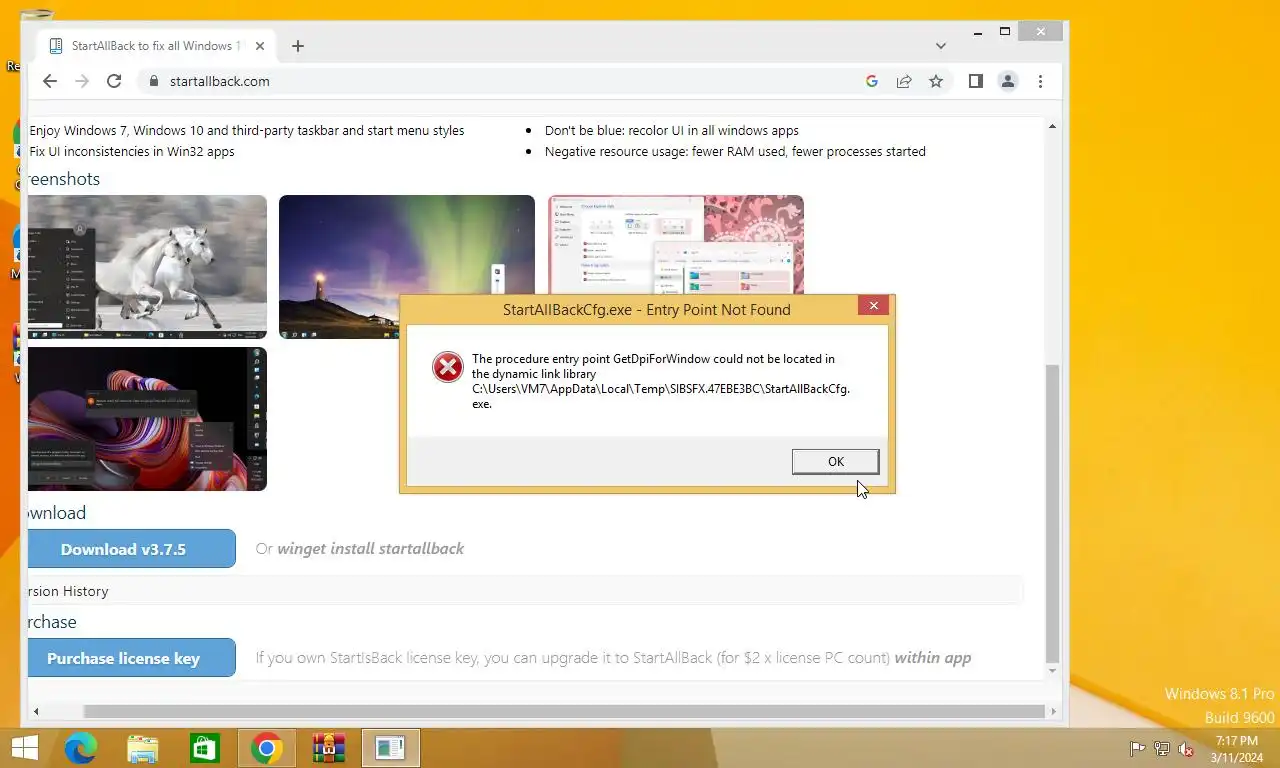Click 'Negative resource usage' bullet text
1280x768 pixels.
point(735,152)
